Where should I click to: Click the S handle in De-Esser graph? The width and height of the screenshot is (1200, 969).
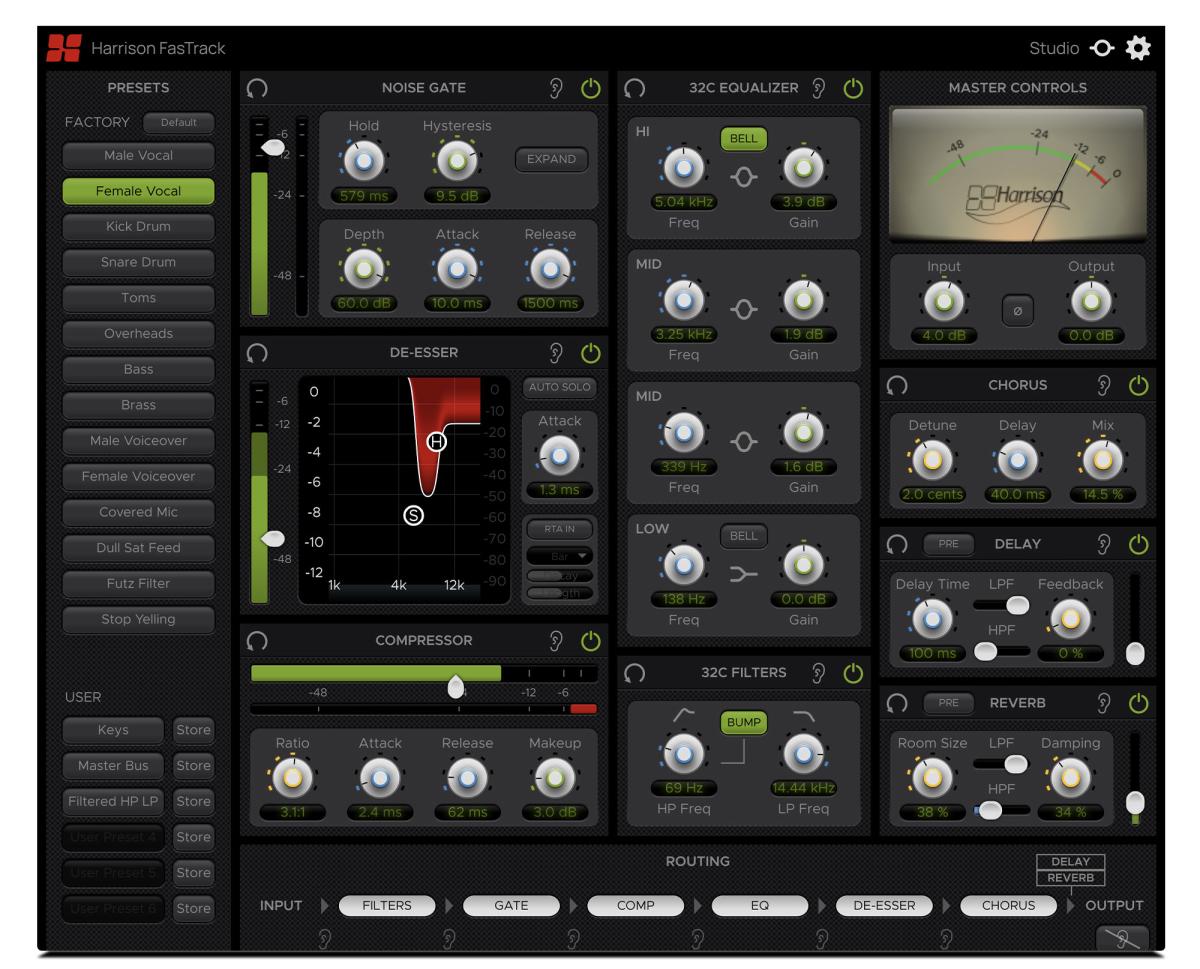(x=414, y=515)
